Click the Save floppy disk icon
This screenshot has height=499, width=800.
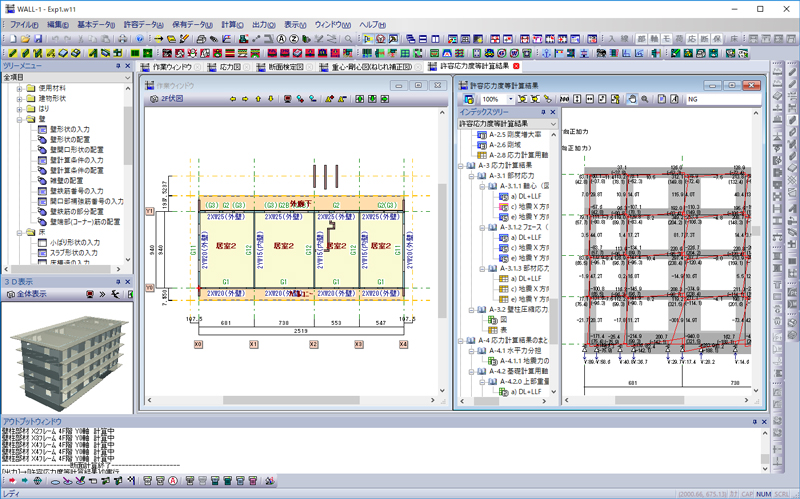37,38
